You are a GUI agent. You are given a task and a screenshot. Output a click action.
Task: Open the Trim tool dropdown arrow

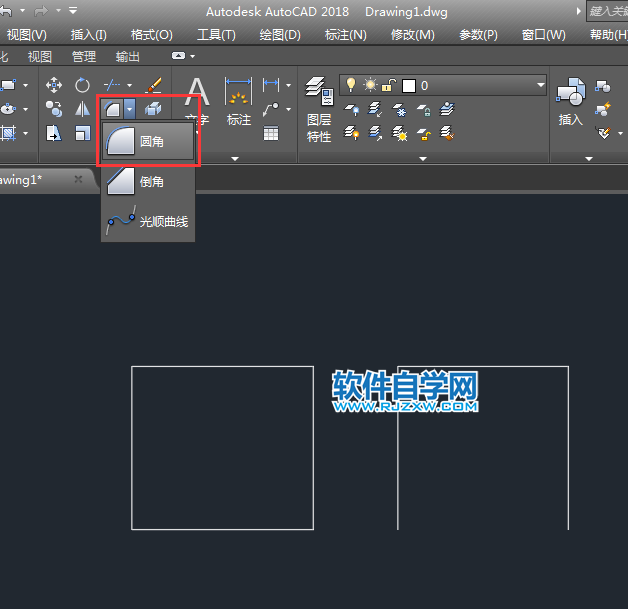pos(129,86)
